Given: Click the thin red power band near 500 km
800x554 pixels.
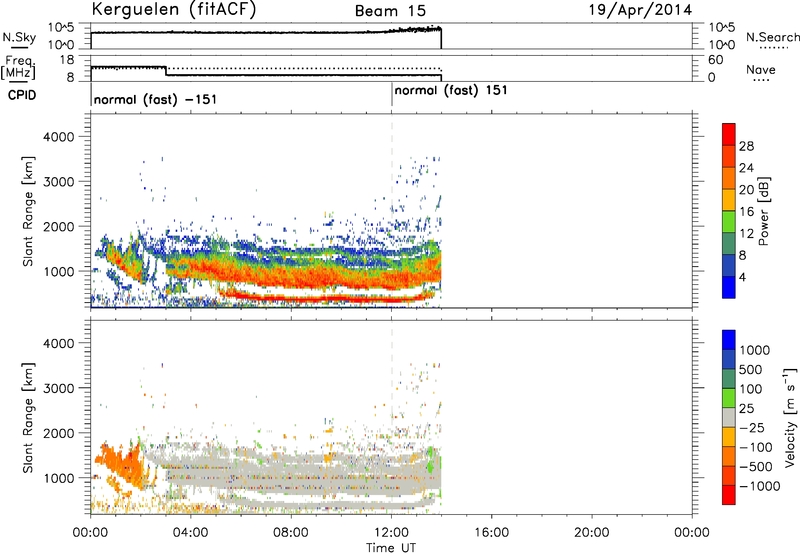Looking at the screenshot, I should tap(327, 297).
